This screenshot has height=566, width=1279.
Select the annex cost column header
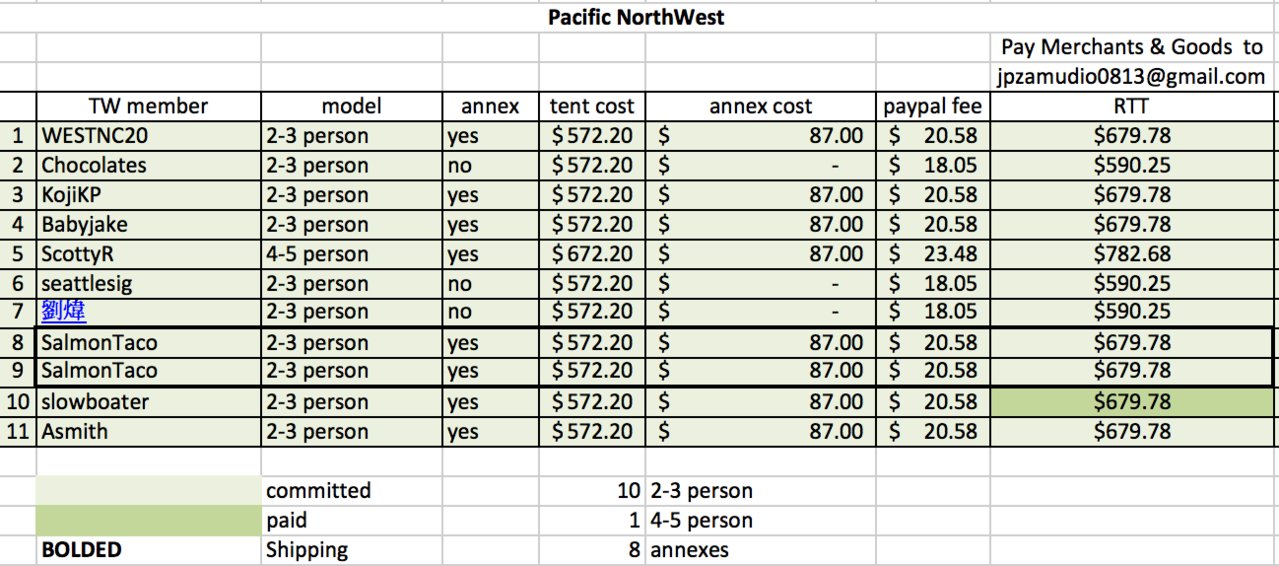[760, 106]
